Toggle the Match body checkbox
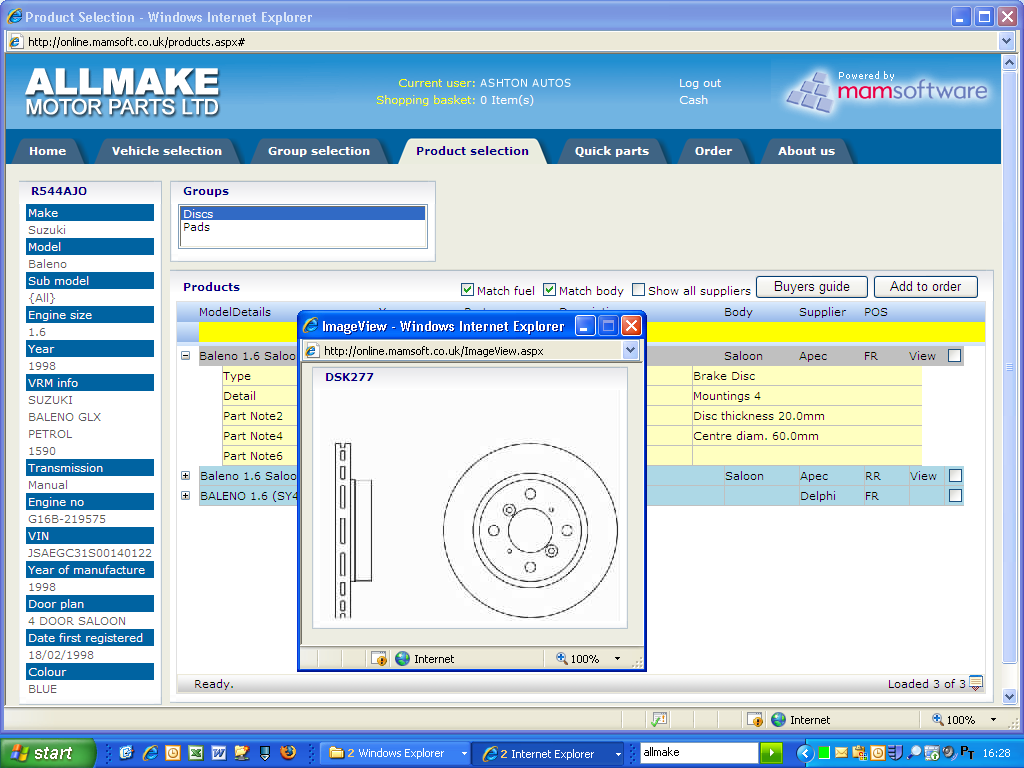 (549, 290)
